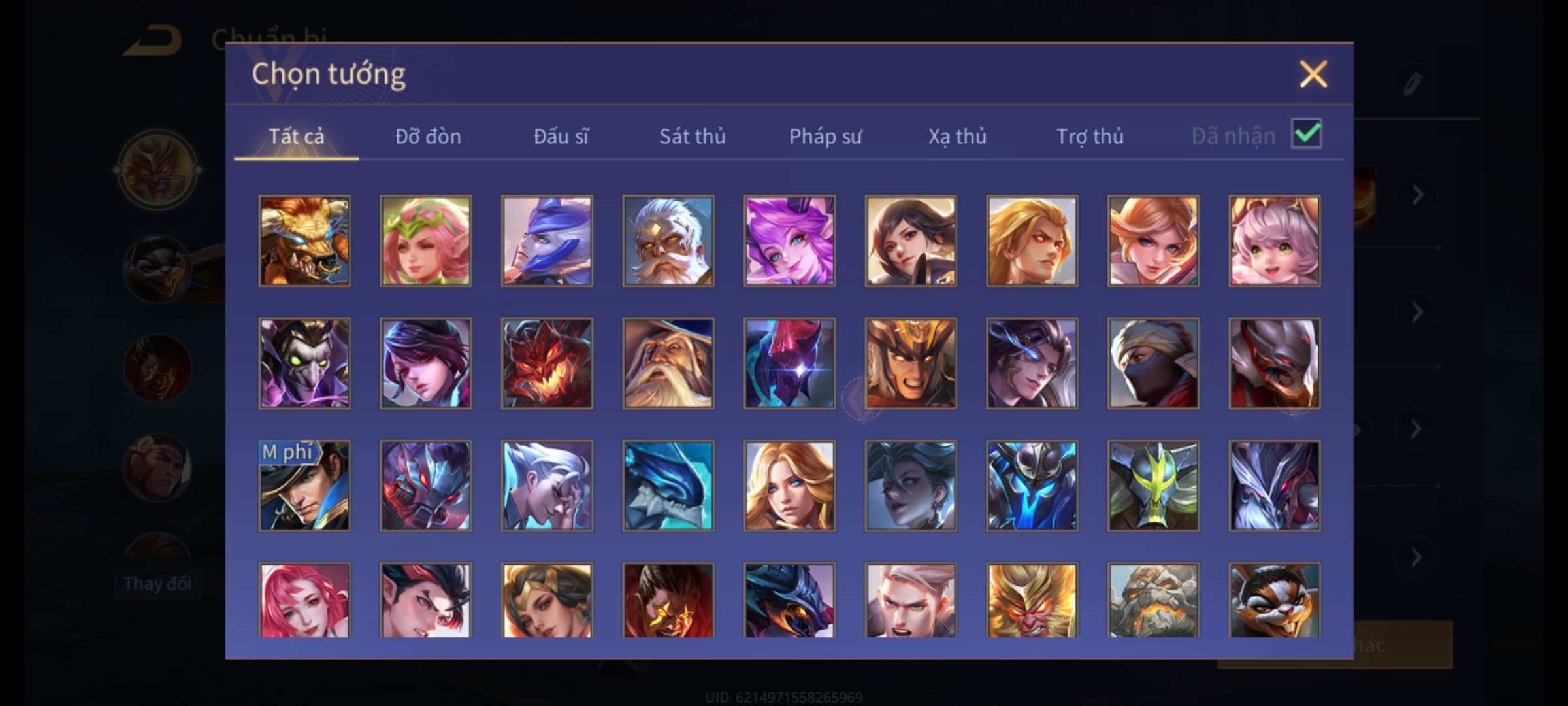Switch to the Đỡ đòn tab
The width and height of the screenshot is (1568, 706).
tap(428, 136)
